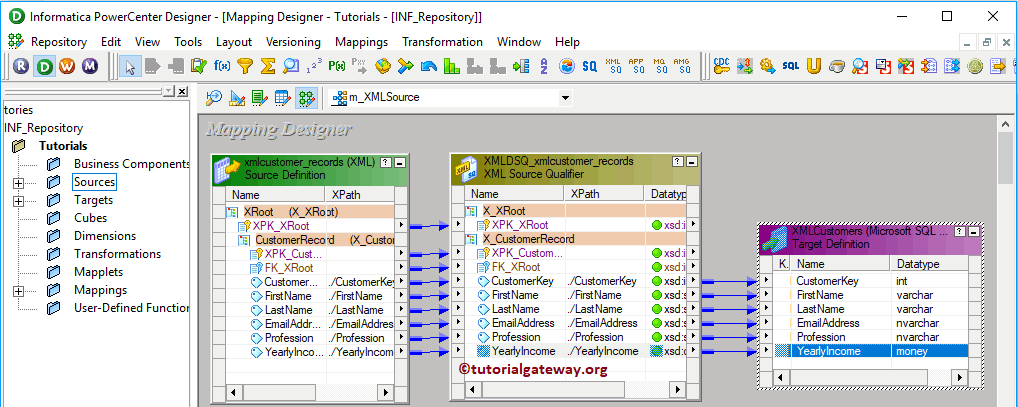Screen dimensions: 1018x407
Task: Click the CDC key toolbar icon
Action: tap(721, 66)
